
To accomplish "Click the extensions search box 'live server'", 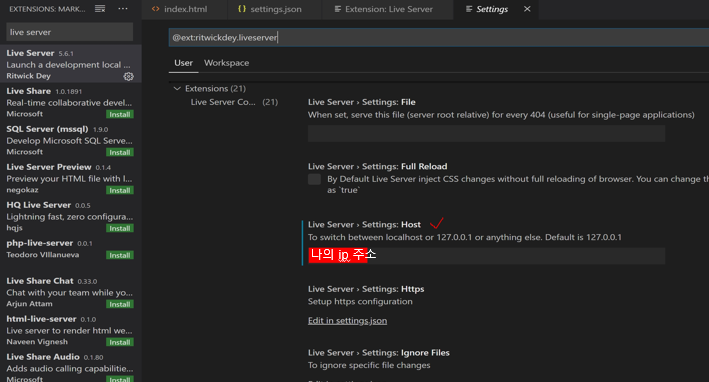I will click(69, 32).
